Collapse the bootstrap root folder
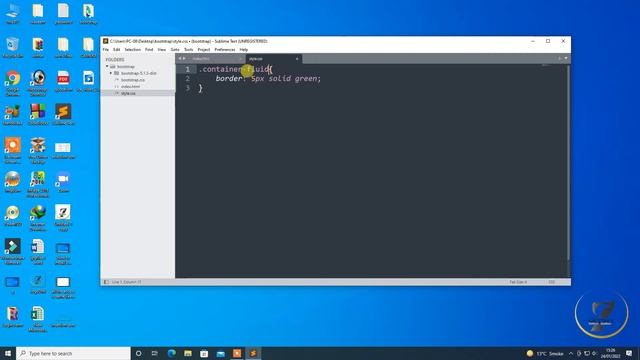640x360 pixels. [107, 66]
